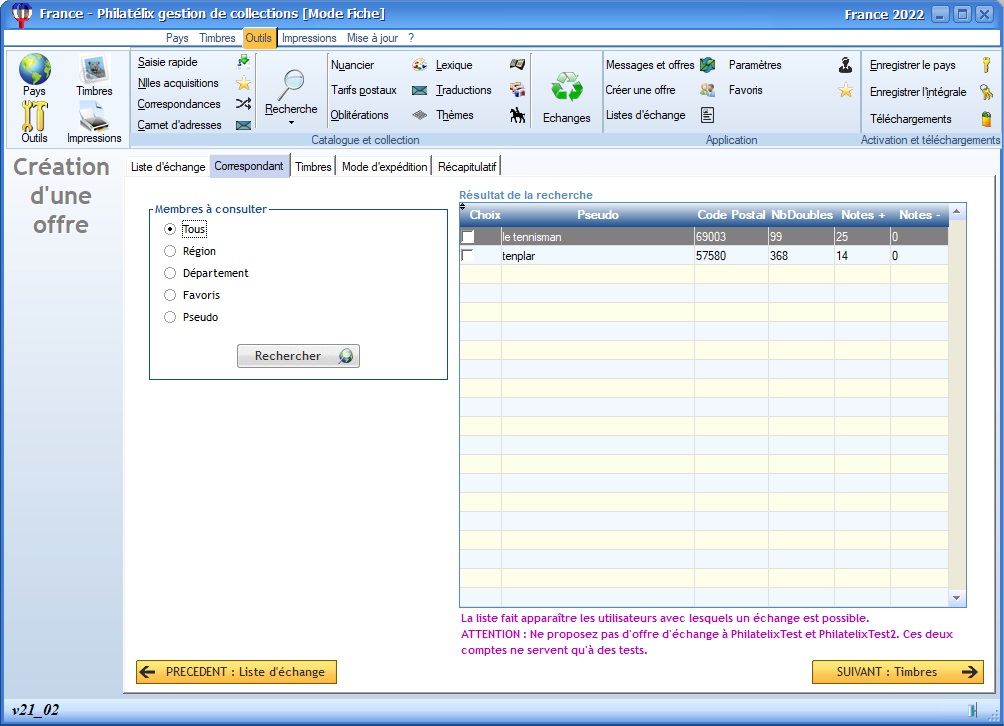This screenshot has height=726, width=1004.
Task: Open the Timbres menu
Action: 217,38
